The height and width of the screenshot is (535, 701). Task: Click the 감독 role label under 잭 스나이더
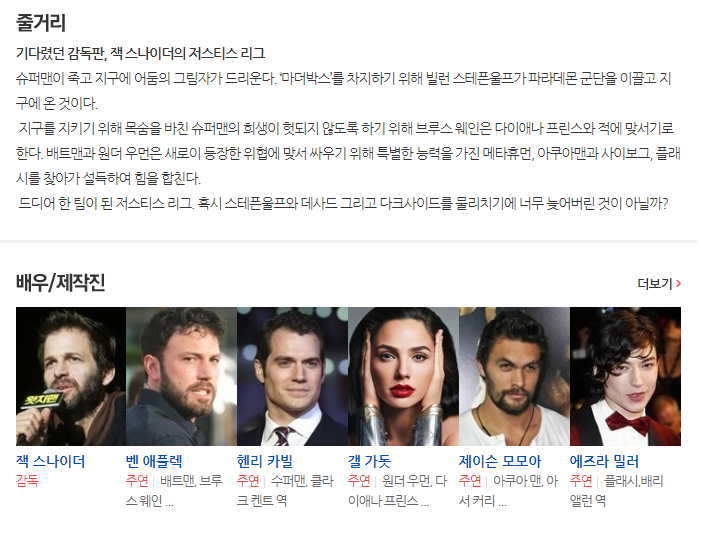click(x=27, y=481)
